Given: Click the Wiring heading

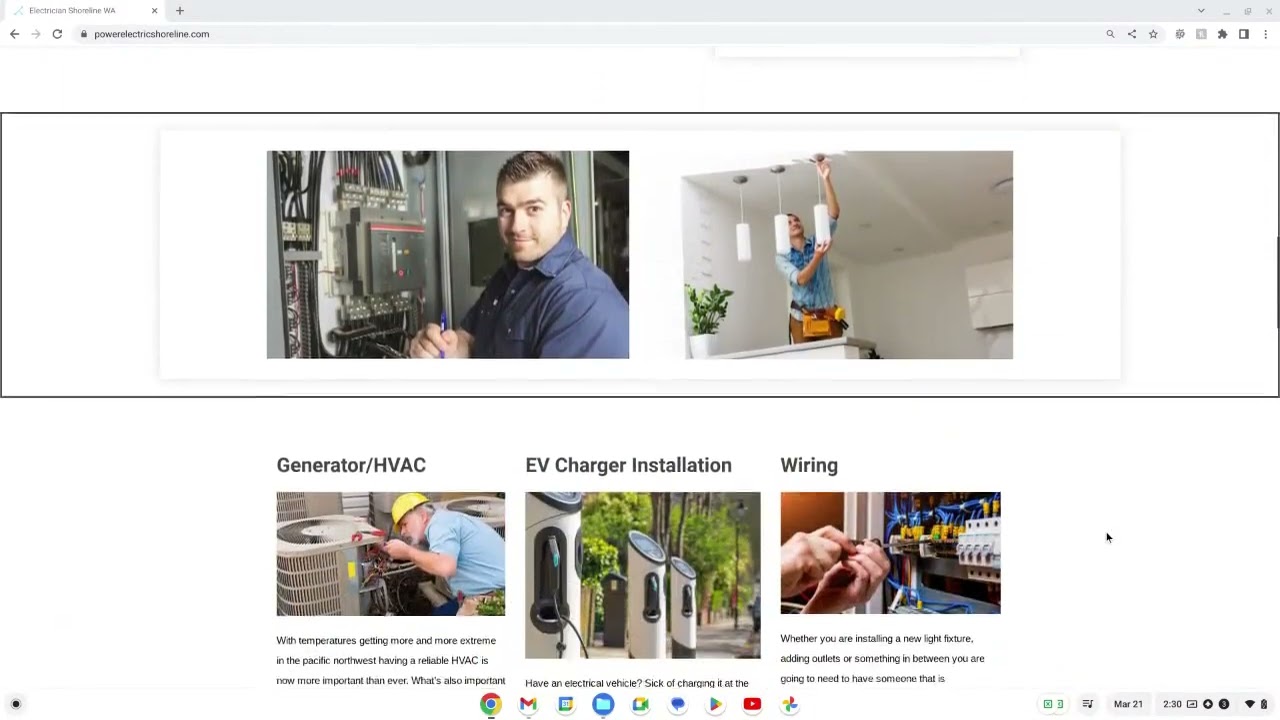Looking at the screenshot, I should 809,465.
